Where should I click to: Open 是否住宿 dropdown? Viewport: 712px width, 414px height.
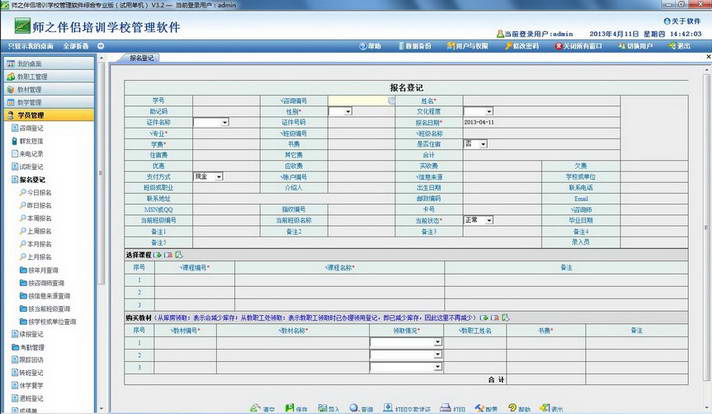click(475, 144)
